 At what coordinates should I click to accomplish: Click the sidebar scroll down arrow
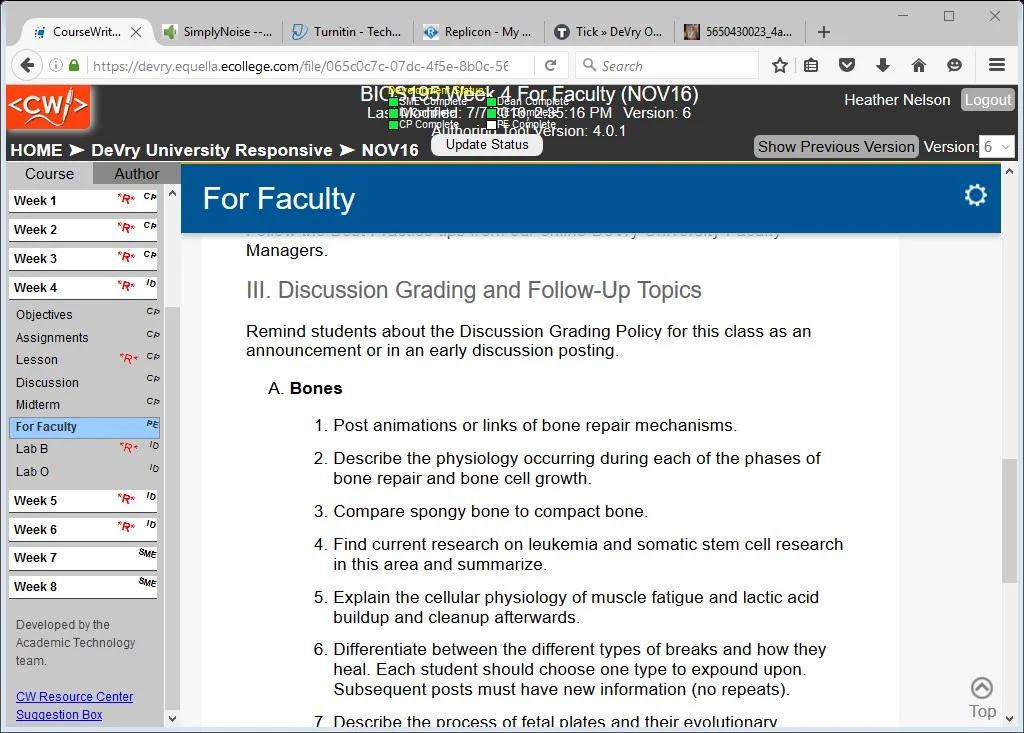click(172, 719)
